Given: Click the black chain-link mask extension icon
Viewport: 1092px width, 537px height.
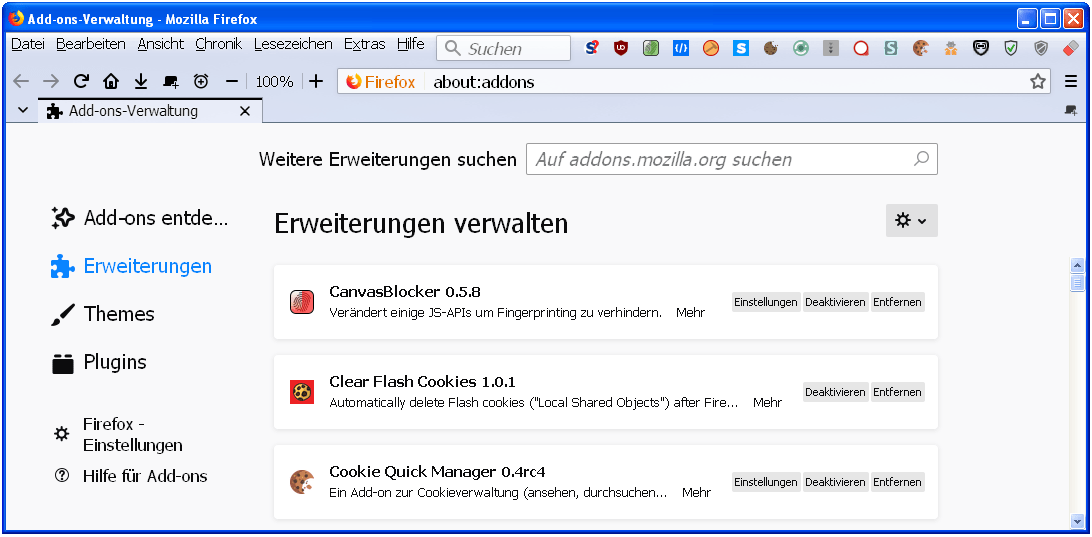Looking at the screenshot, I should [x=981, y=48].
